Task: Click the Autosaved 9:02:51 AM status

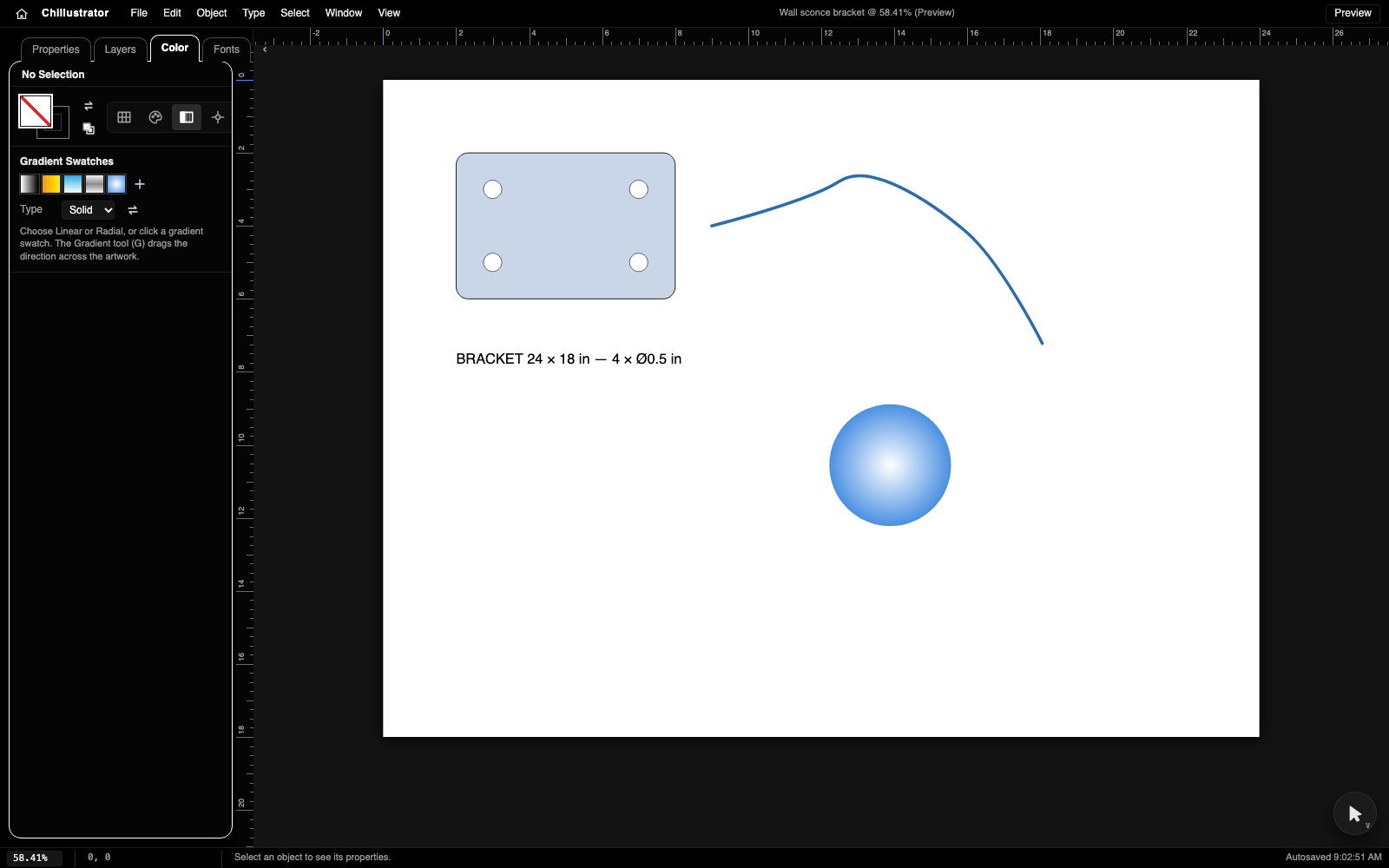Action: pyautogui.click(x=1333, y=858)
